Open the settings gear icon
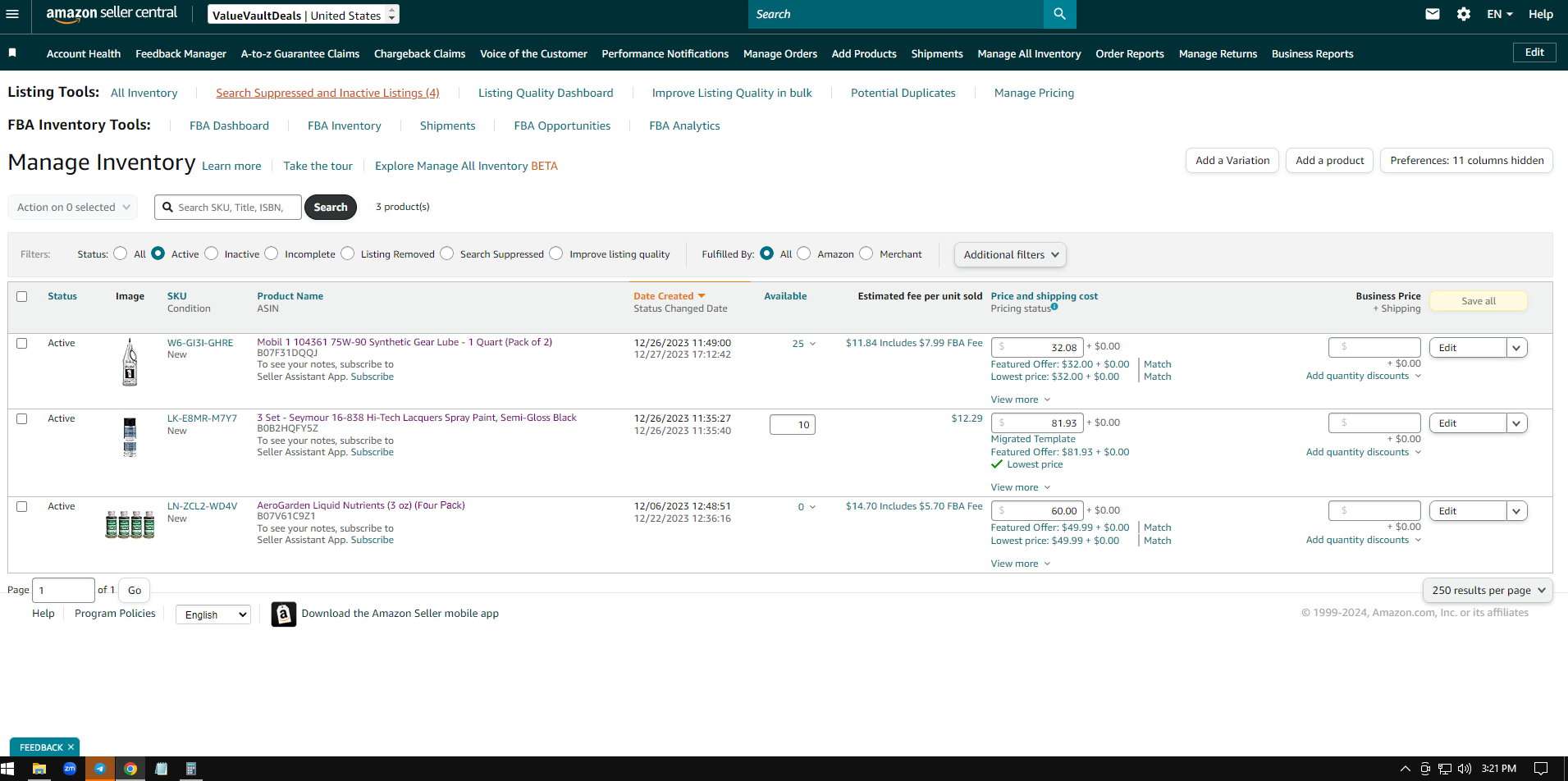 [1464, 14]
